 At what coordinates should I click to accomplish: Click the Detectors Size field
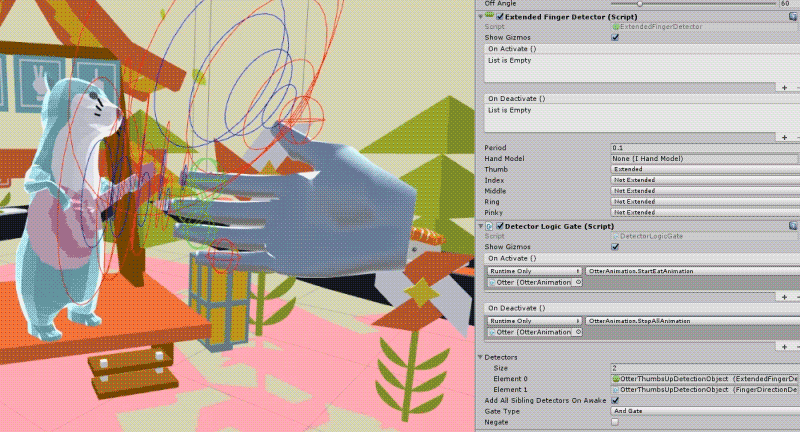[705, 368]
